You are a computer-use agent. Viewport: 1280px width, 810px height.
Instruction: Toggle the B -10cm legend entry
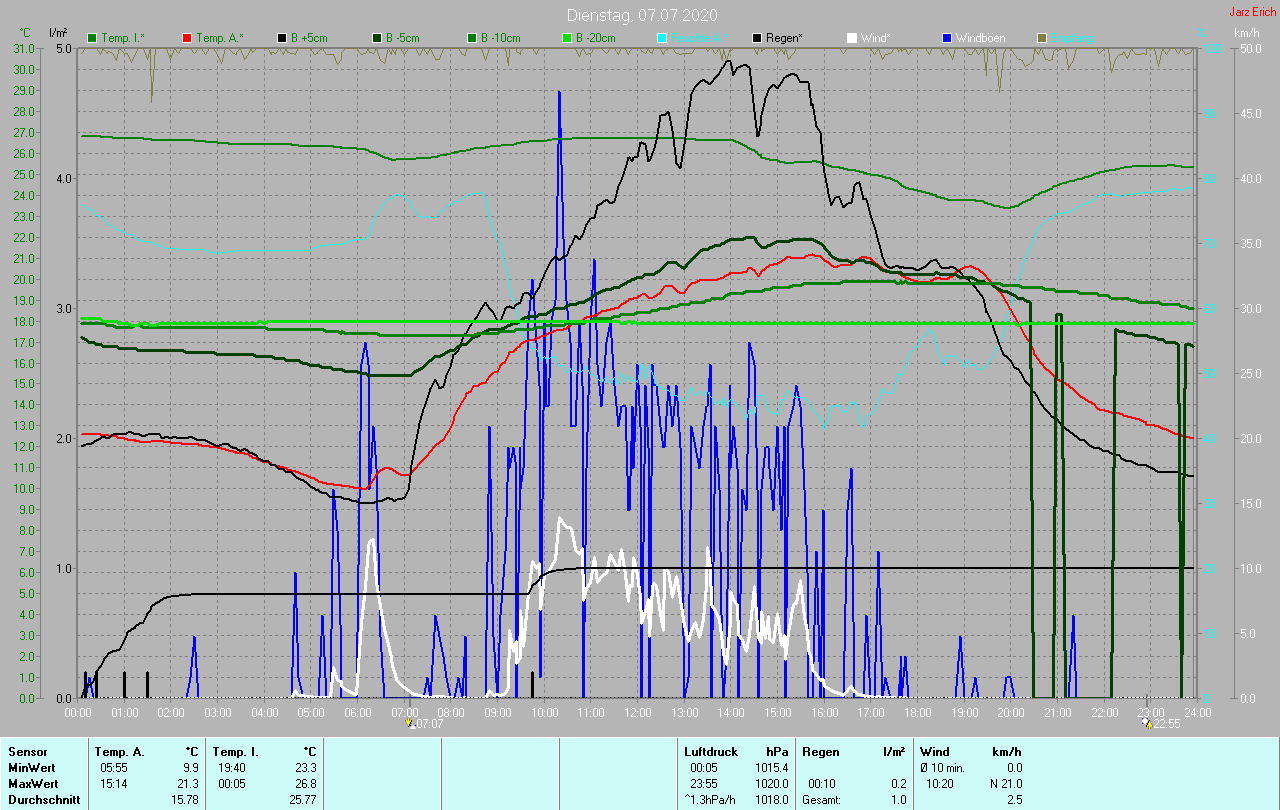coord(493,38)
